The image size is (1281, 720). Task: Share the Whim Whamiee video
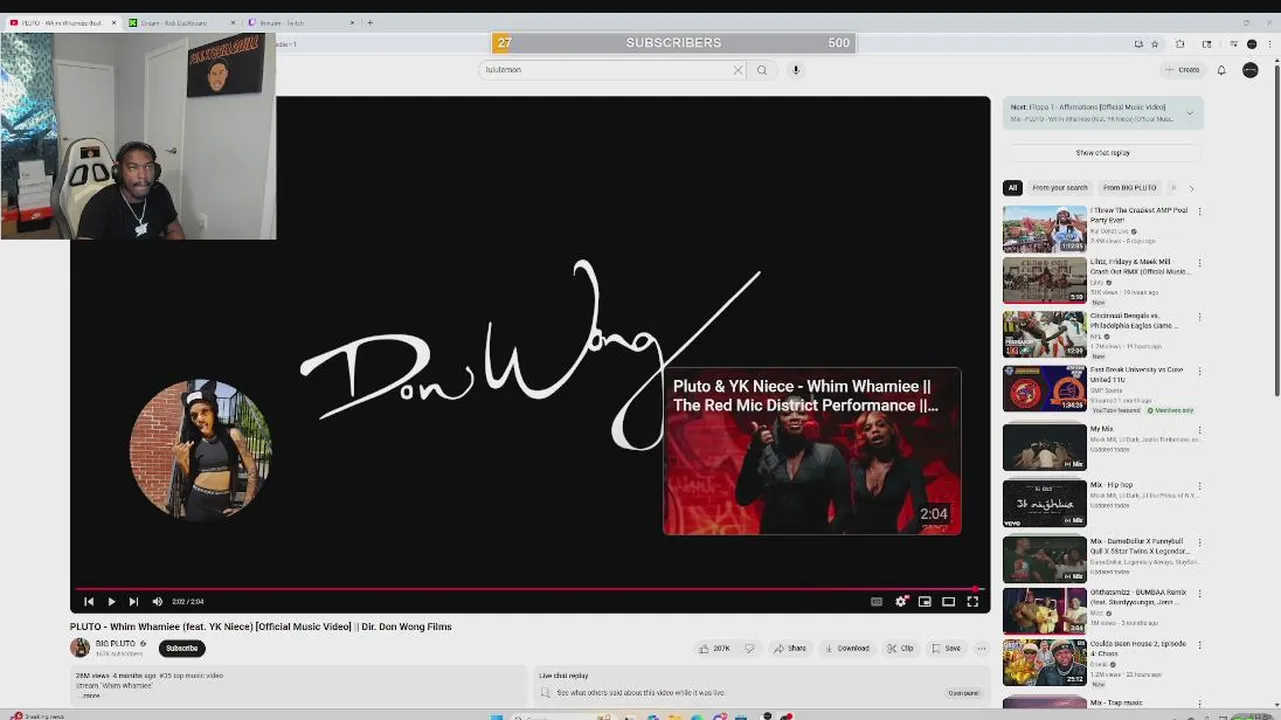[x=790, y=648]
